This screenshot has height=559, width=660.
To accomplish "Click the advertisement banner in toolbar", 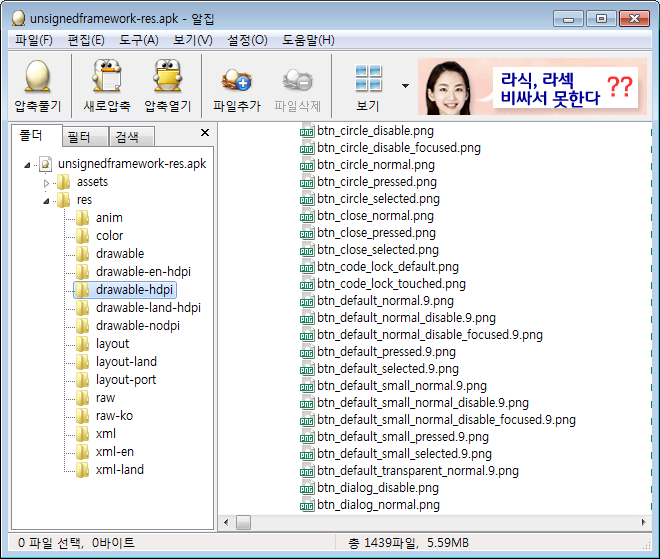I will pyautogui.click(x=532, y=87).
